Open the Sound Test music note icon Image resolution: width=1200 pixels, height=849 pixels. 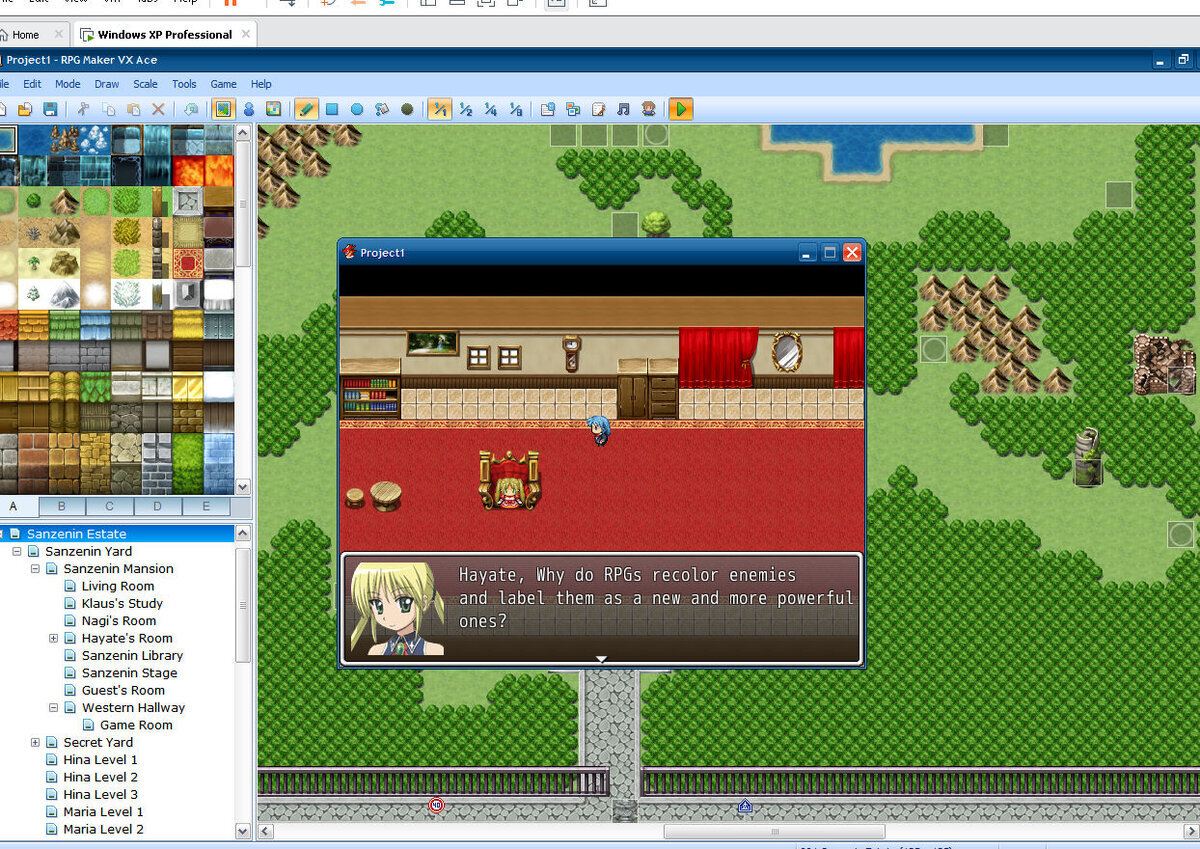click(623, 109)
